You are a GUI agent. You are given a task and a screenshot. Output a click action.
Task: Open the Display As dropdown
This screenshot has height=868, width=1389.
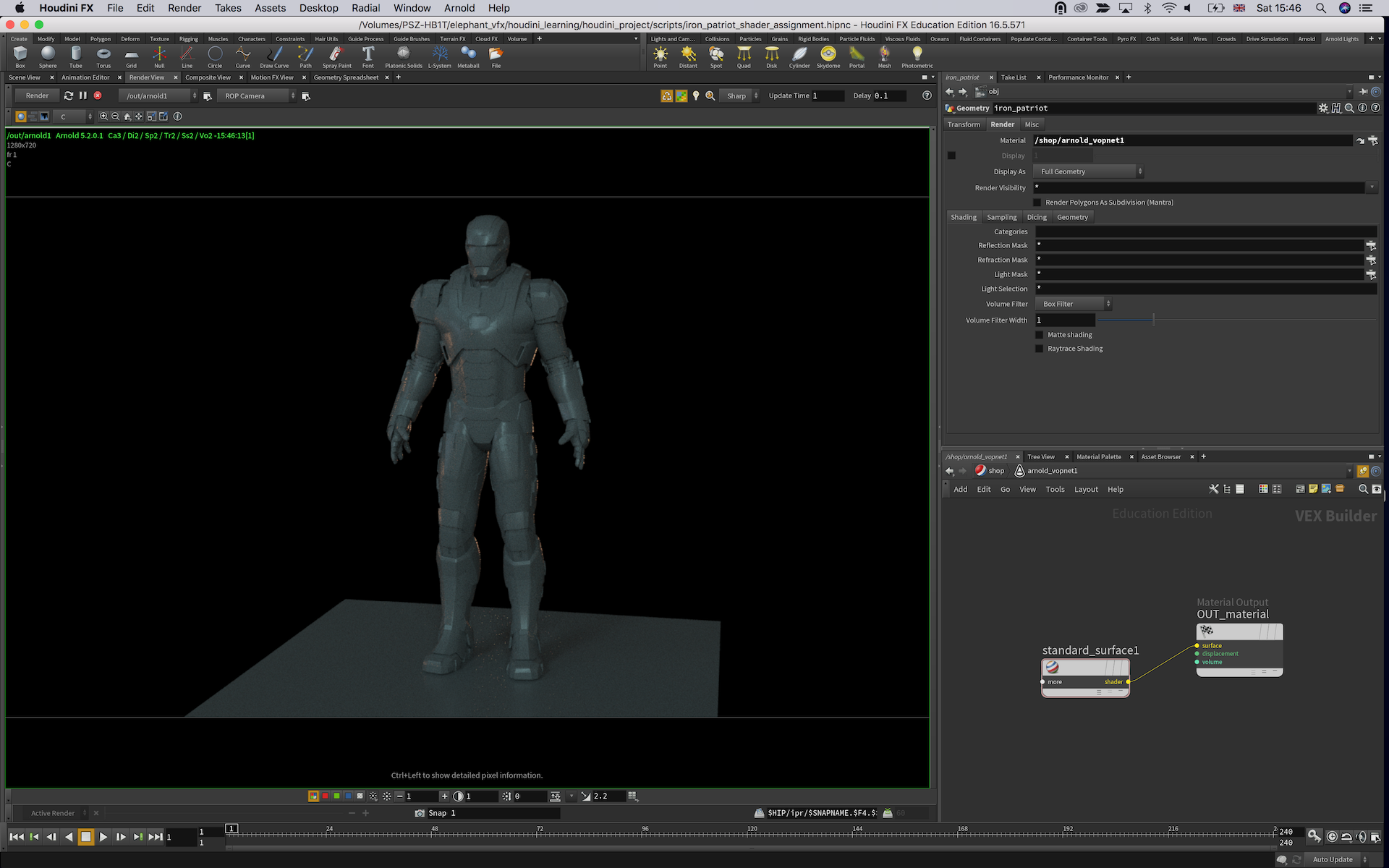[1089, 171]
